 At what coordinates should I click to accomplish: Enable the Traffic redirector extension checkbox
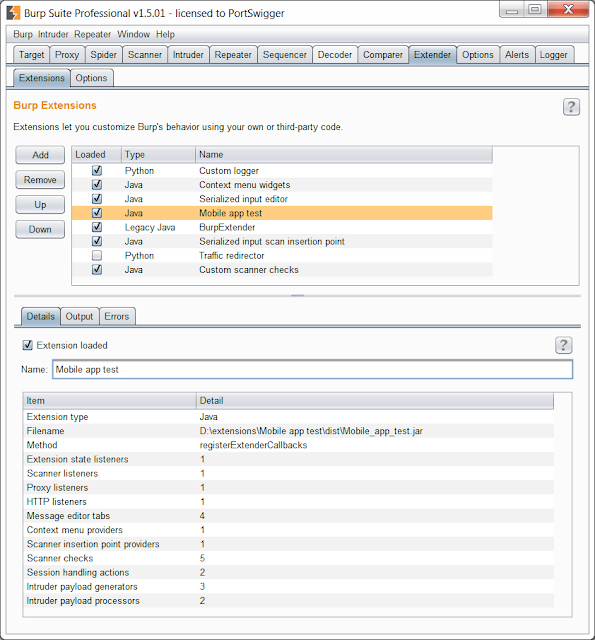pyautogui.click(x=97, y=256)
